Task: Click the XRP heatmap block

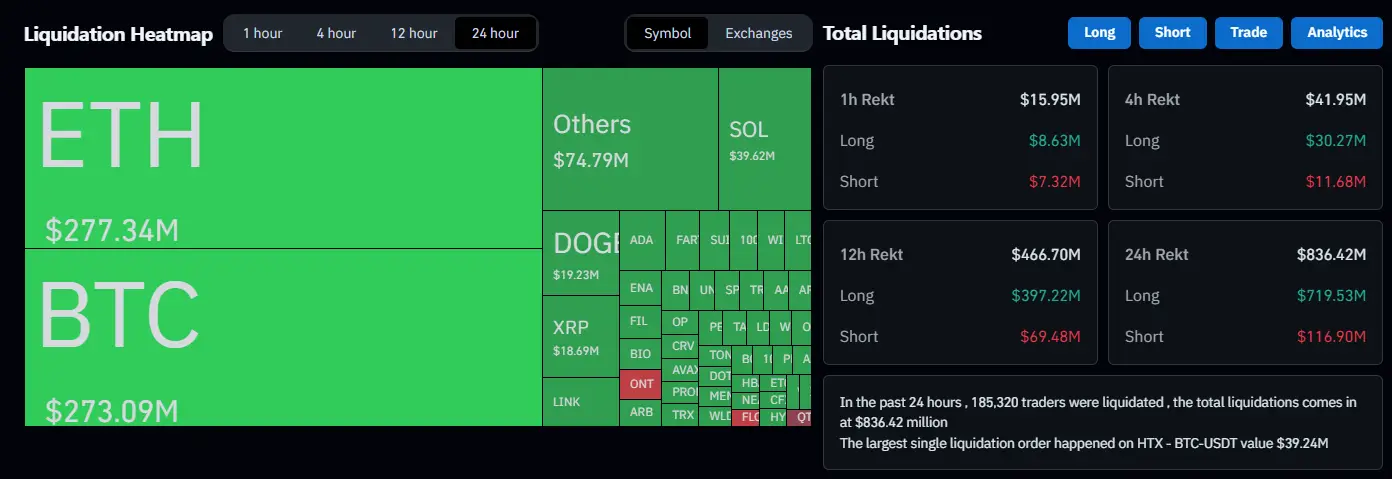Action: [x=580, y=337]
